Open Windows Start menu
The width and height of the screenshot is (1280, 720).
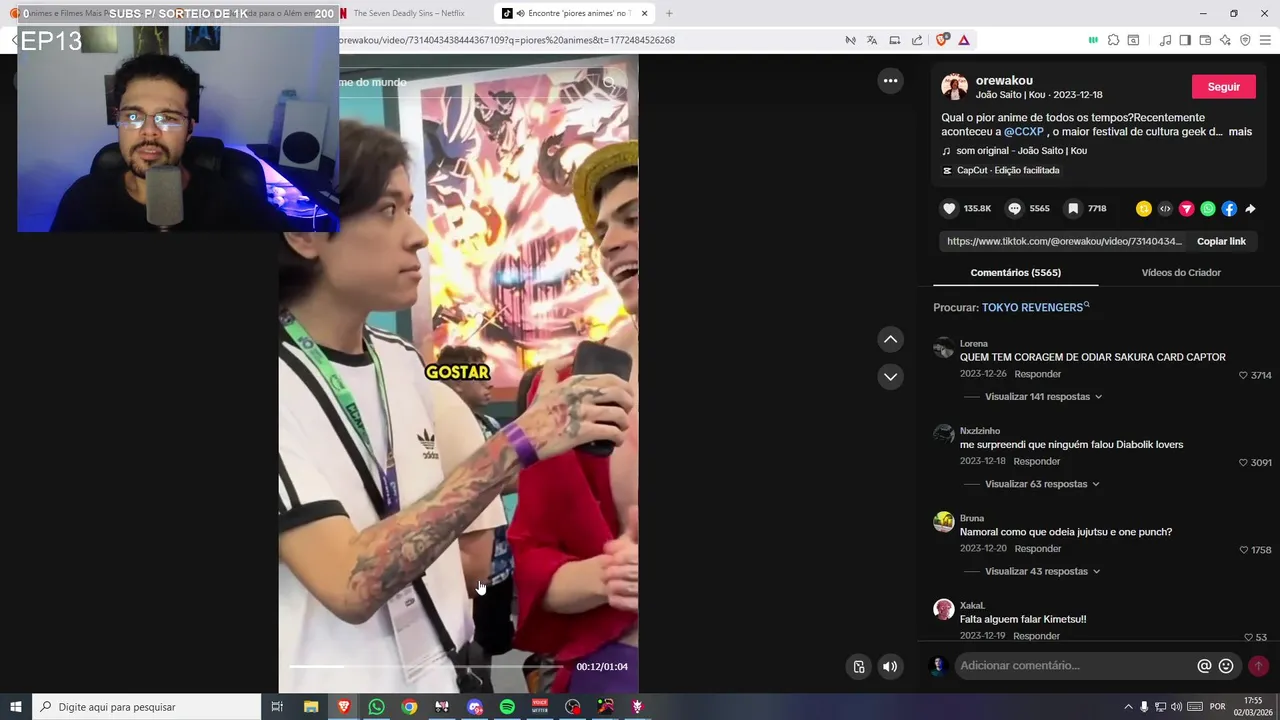pyautogui.click(x=16, y=707)
